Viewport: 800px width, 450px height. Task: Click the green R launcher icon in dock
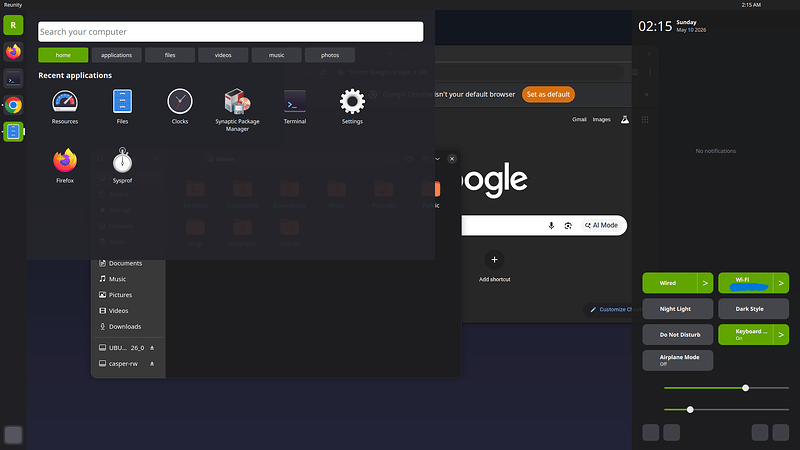(13, 25)
